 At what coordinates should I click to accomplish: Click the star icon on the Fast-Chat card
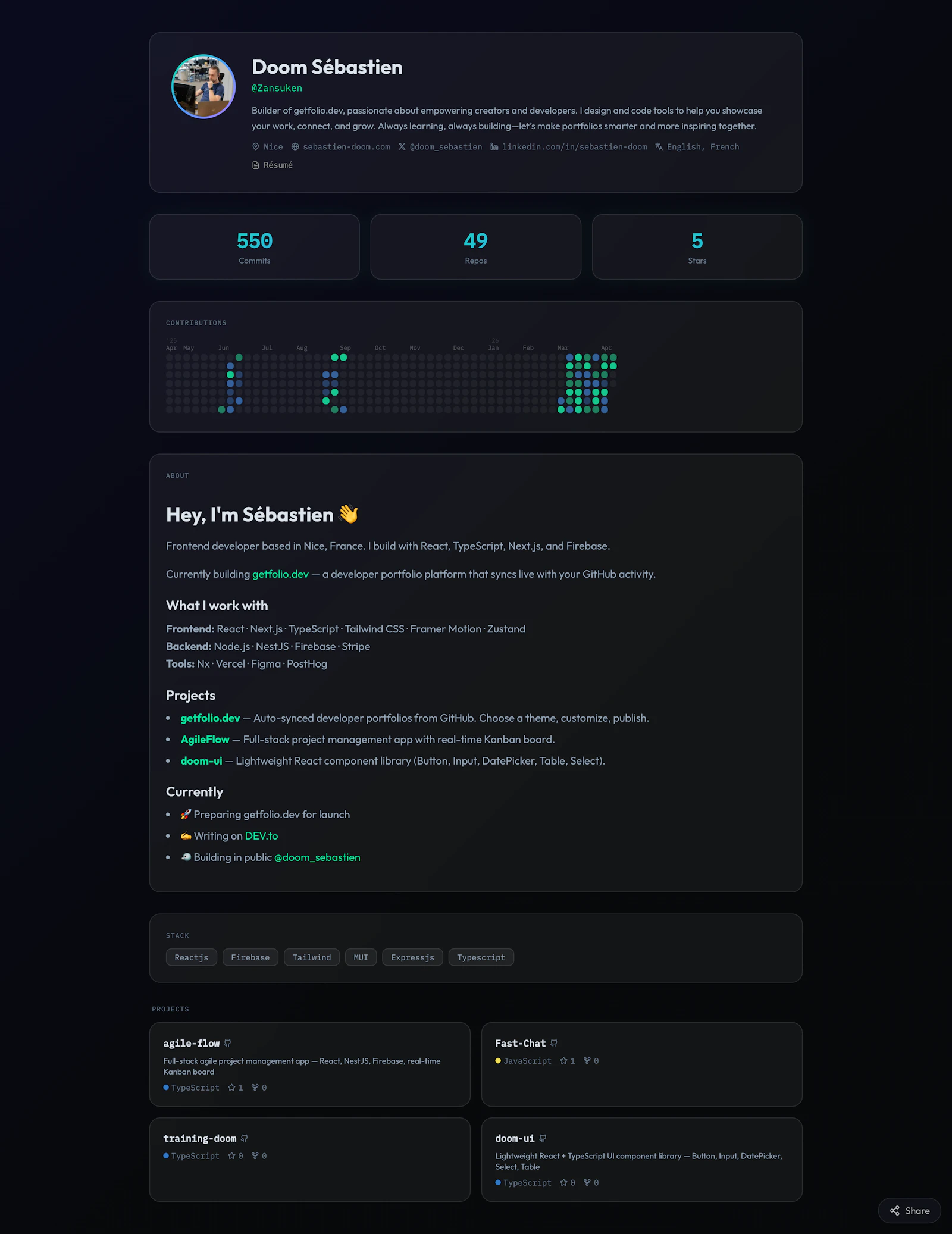564,1061
